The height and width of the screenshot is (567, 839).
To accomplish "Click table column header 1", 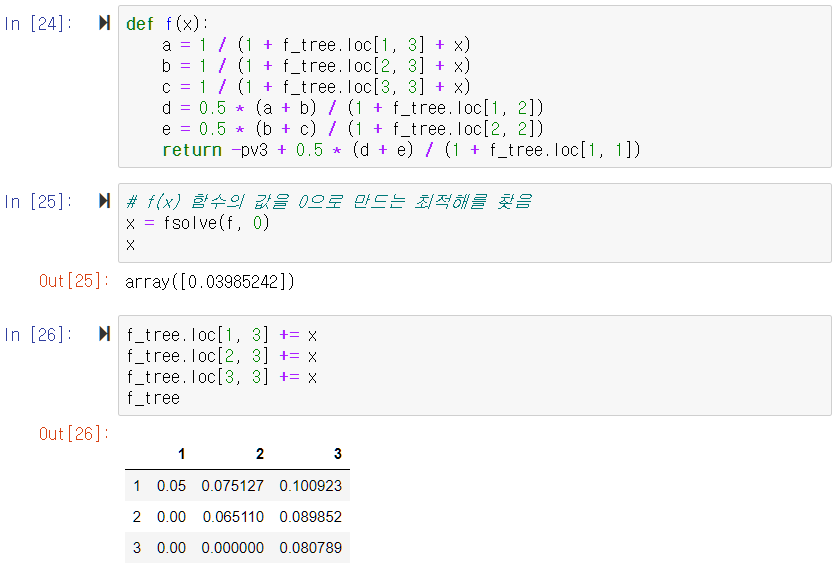I will (181, 454).
